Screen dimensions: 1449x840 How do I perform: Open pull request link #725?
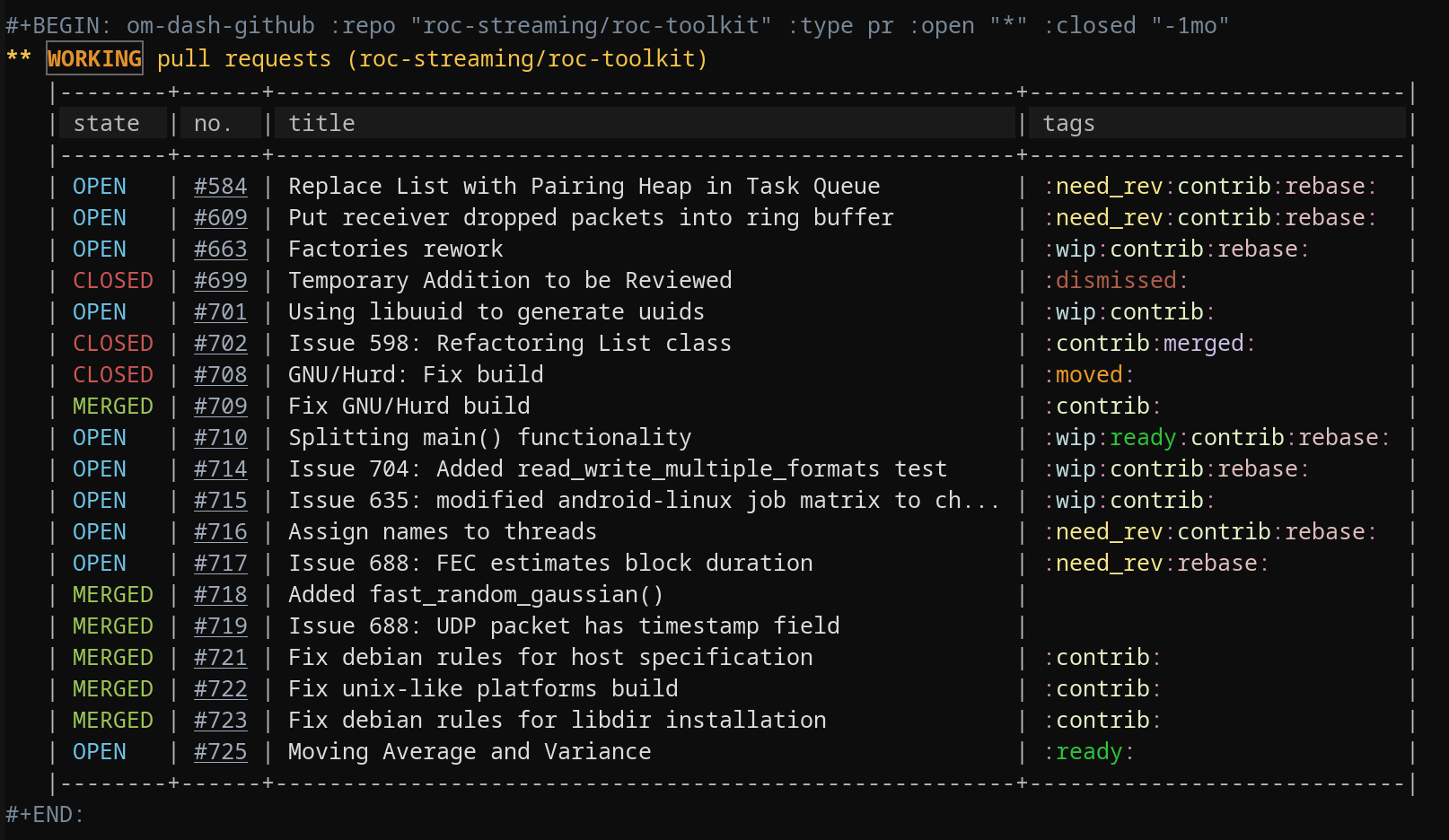pos(221,752)
